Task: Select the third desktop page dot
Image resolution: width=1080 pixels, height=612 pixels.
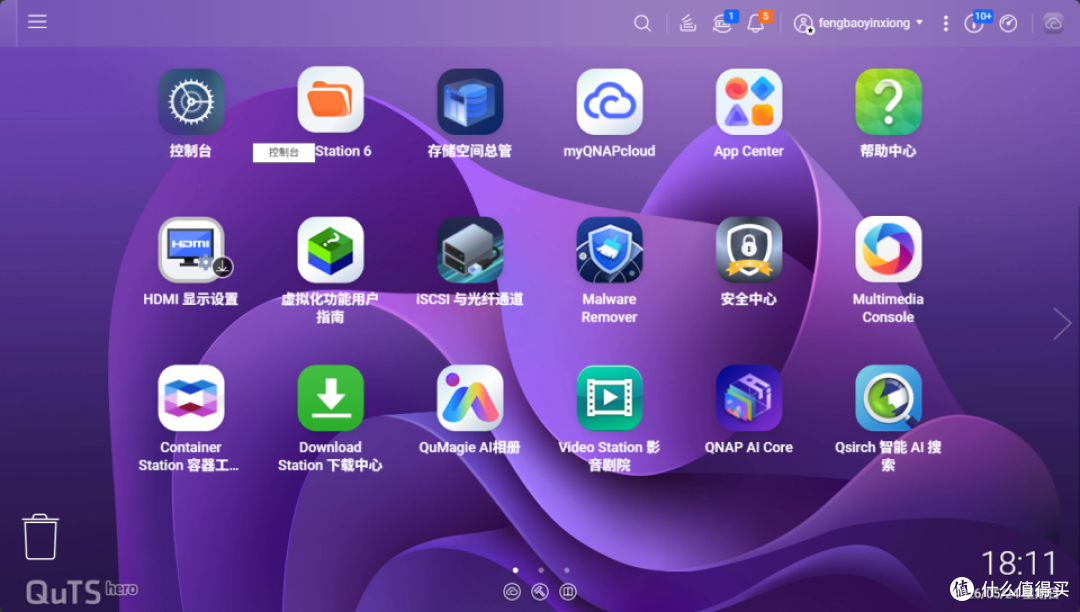Action: (x=567, y=570)
